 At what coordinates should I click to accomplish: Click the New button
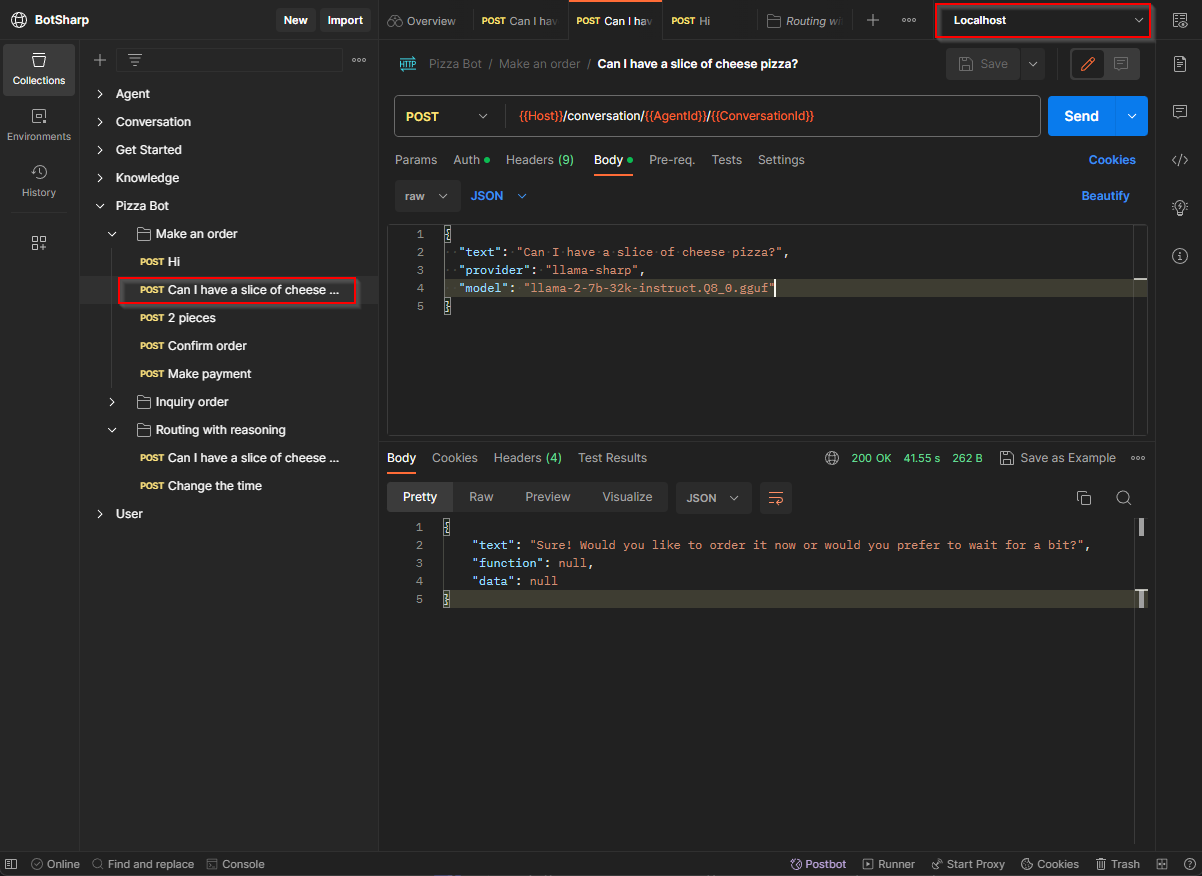(296, 20)
